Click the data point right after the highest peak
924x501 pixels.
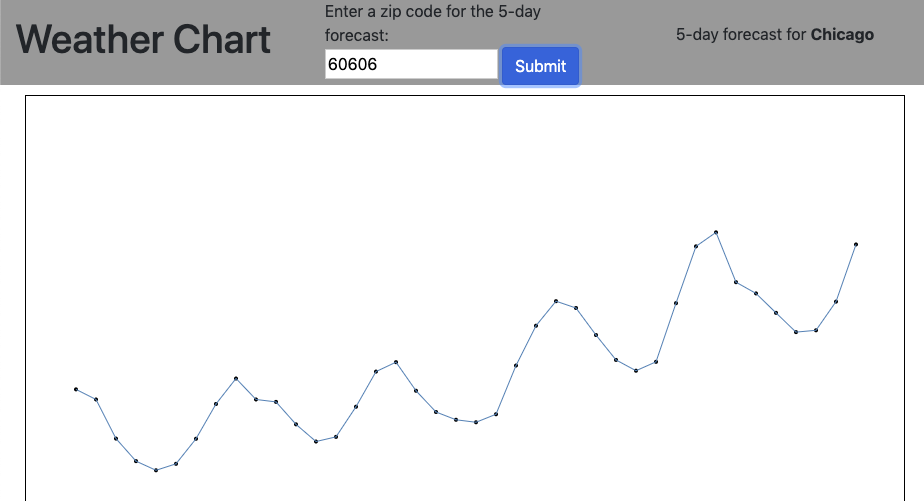click(736, 282)
